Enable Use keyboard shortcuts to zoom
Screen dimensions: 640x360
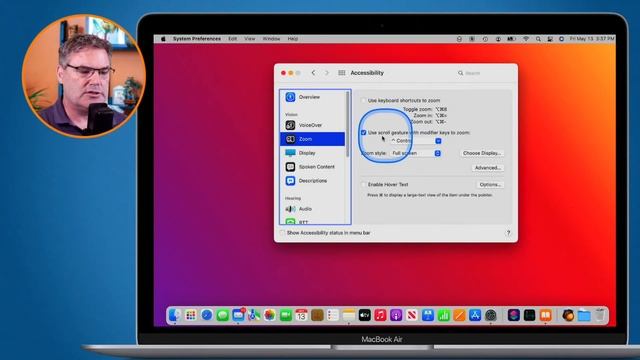[363, 100]
